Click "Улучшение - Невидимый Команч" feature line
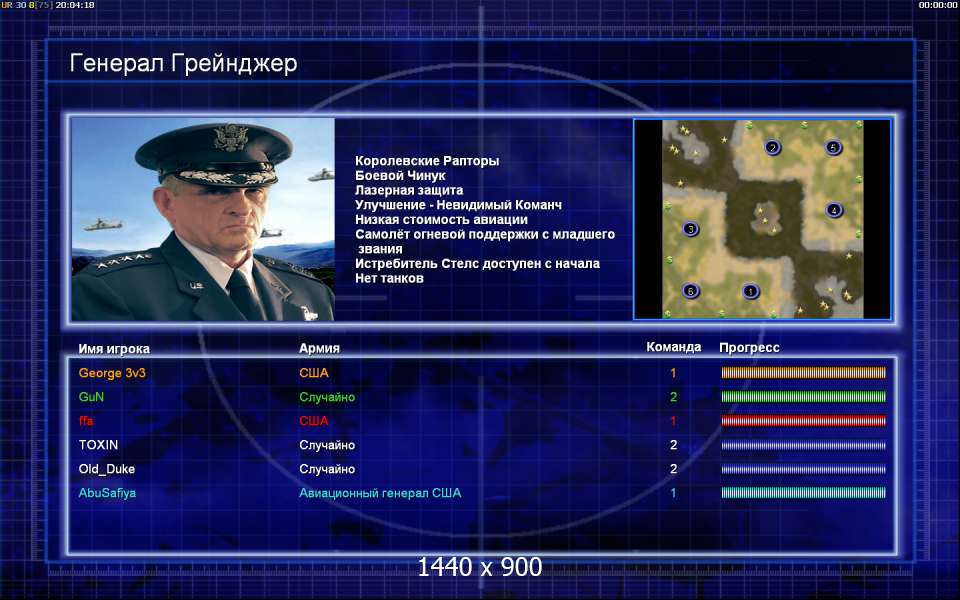Image resolution: width=960 pixels, height=600 pixels. coord(459,205)
